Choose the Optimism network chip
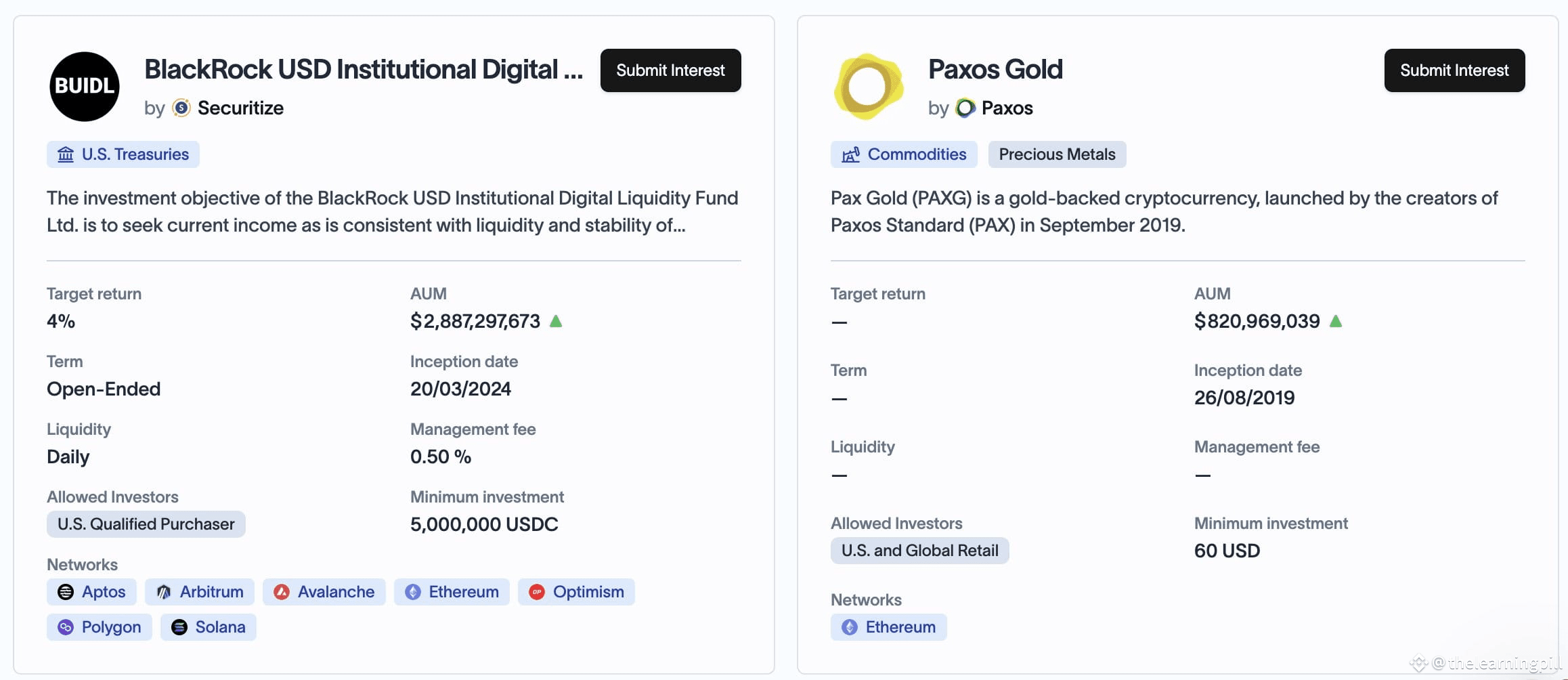1568x680 pixels. tap(576, 592)
